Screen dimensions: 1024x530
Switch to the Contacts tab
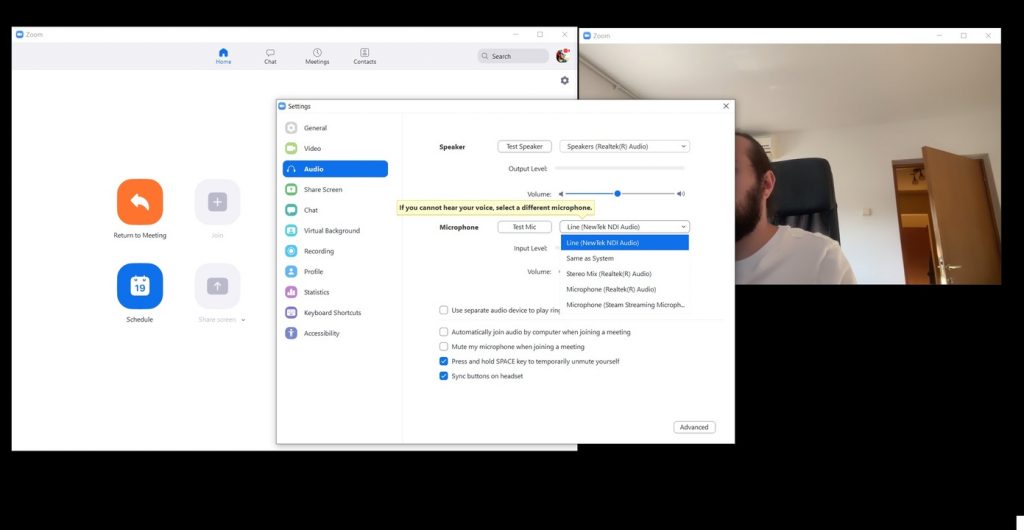coord(364,56)
